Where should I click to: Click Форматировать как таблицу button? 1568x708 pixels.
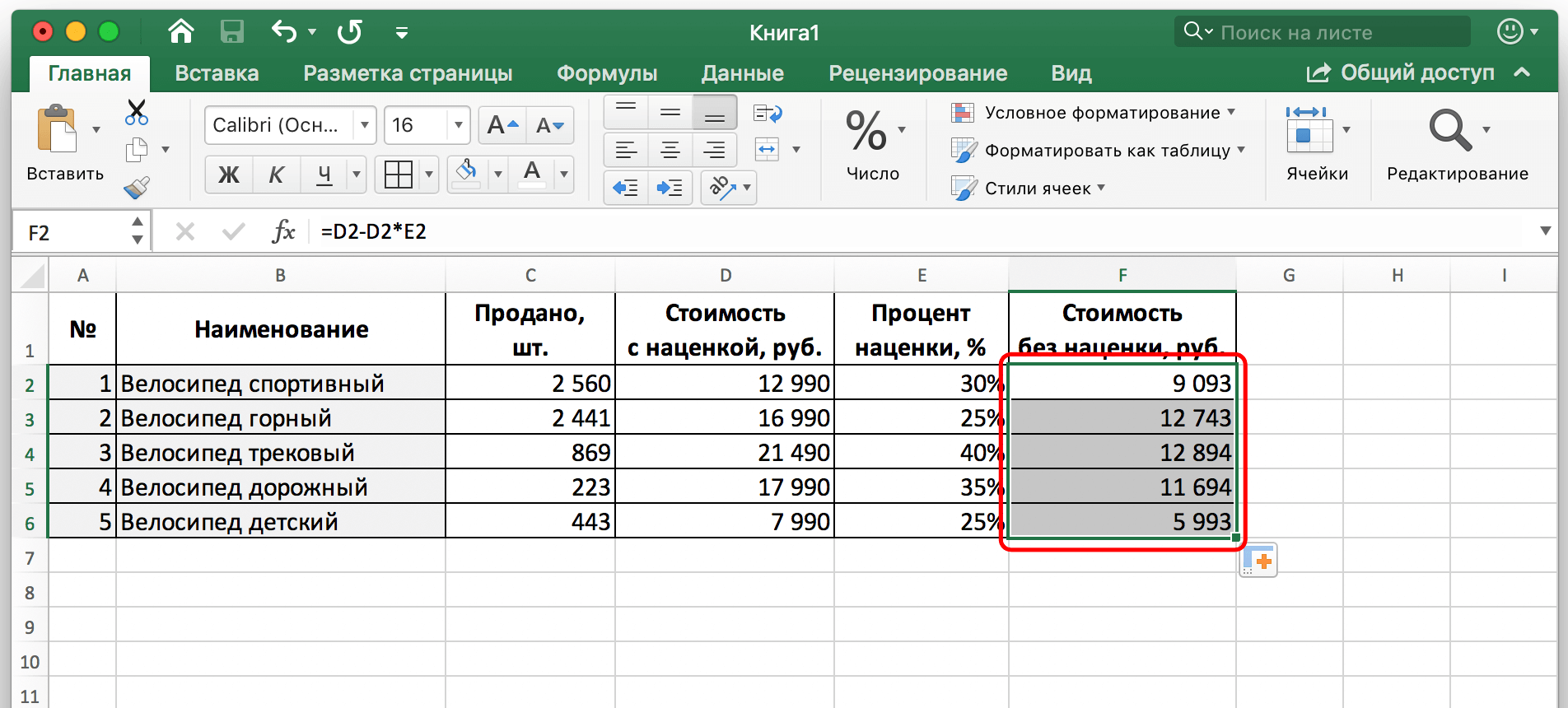[x=1099, y=151]
